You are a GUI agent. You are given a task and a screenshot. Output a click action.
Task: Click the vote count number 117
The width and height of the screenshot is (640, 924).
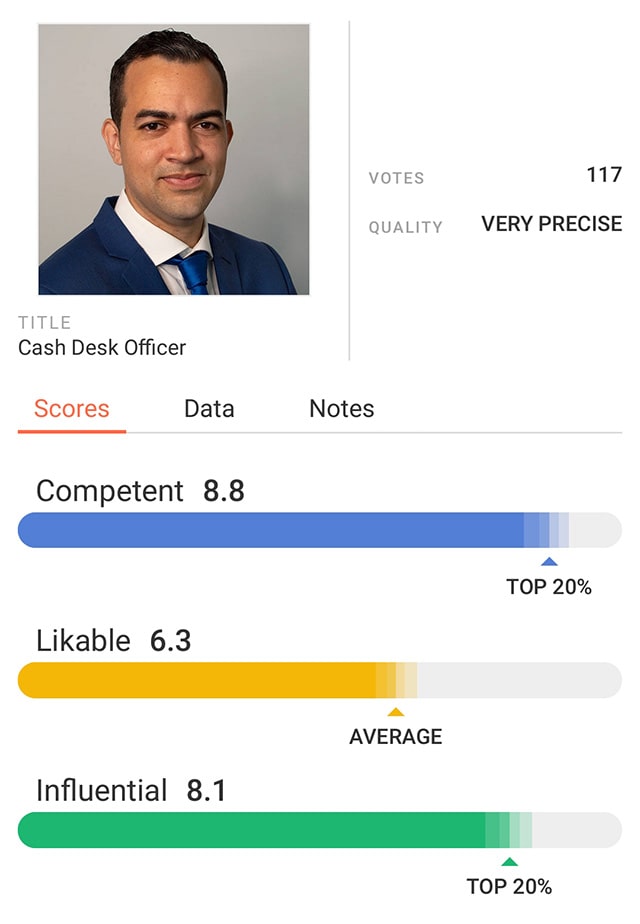604,176
